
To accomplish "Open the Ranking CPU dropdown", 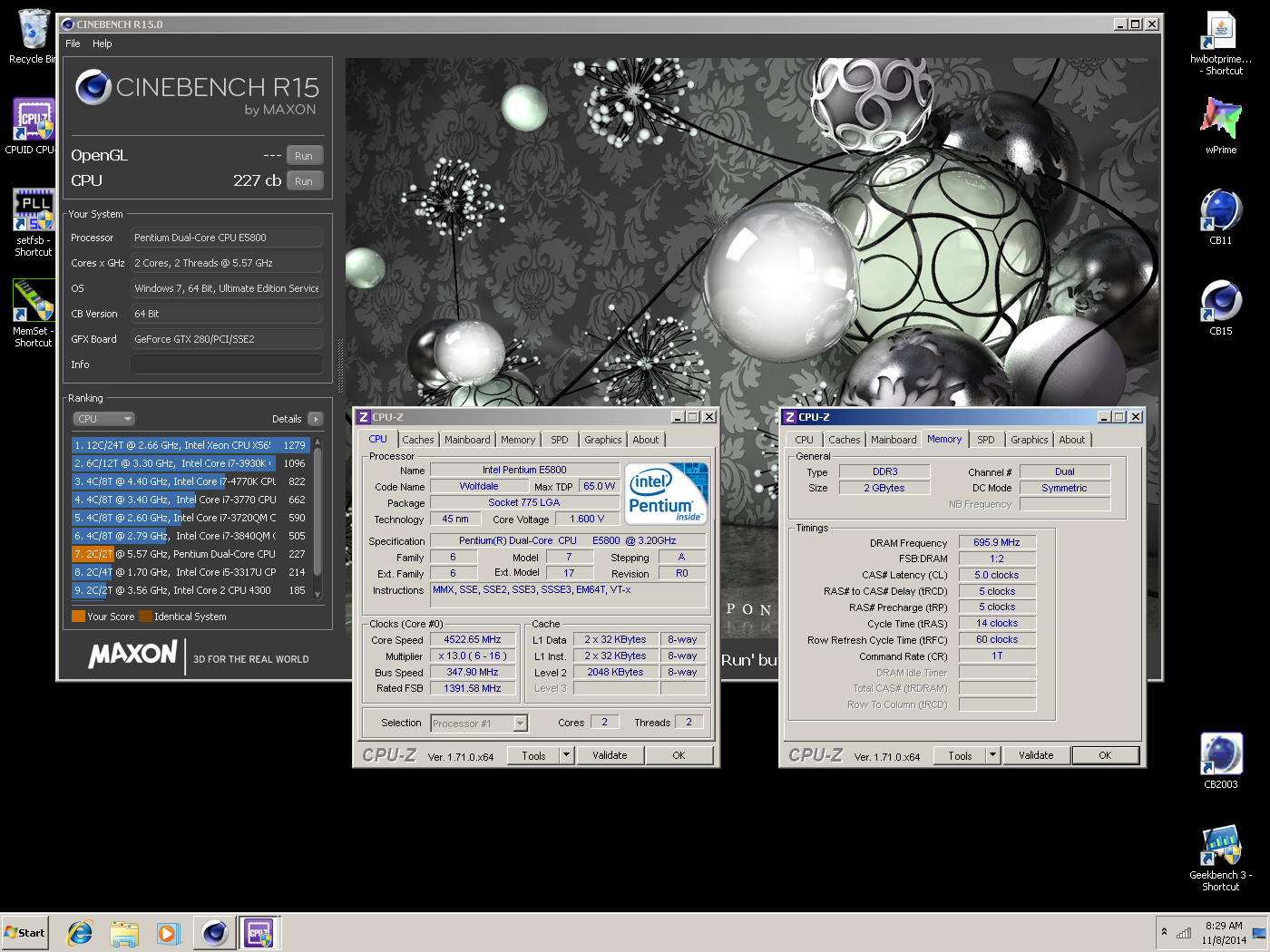I will coord(103,419).
